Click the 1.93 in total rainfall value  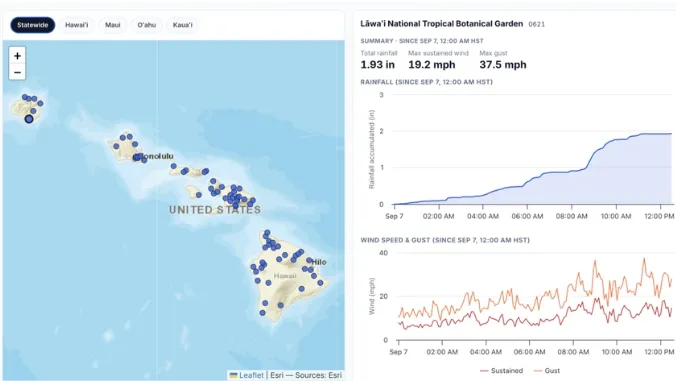point(378,65)
